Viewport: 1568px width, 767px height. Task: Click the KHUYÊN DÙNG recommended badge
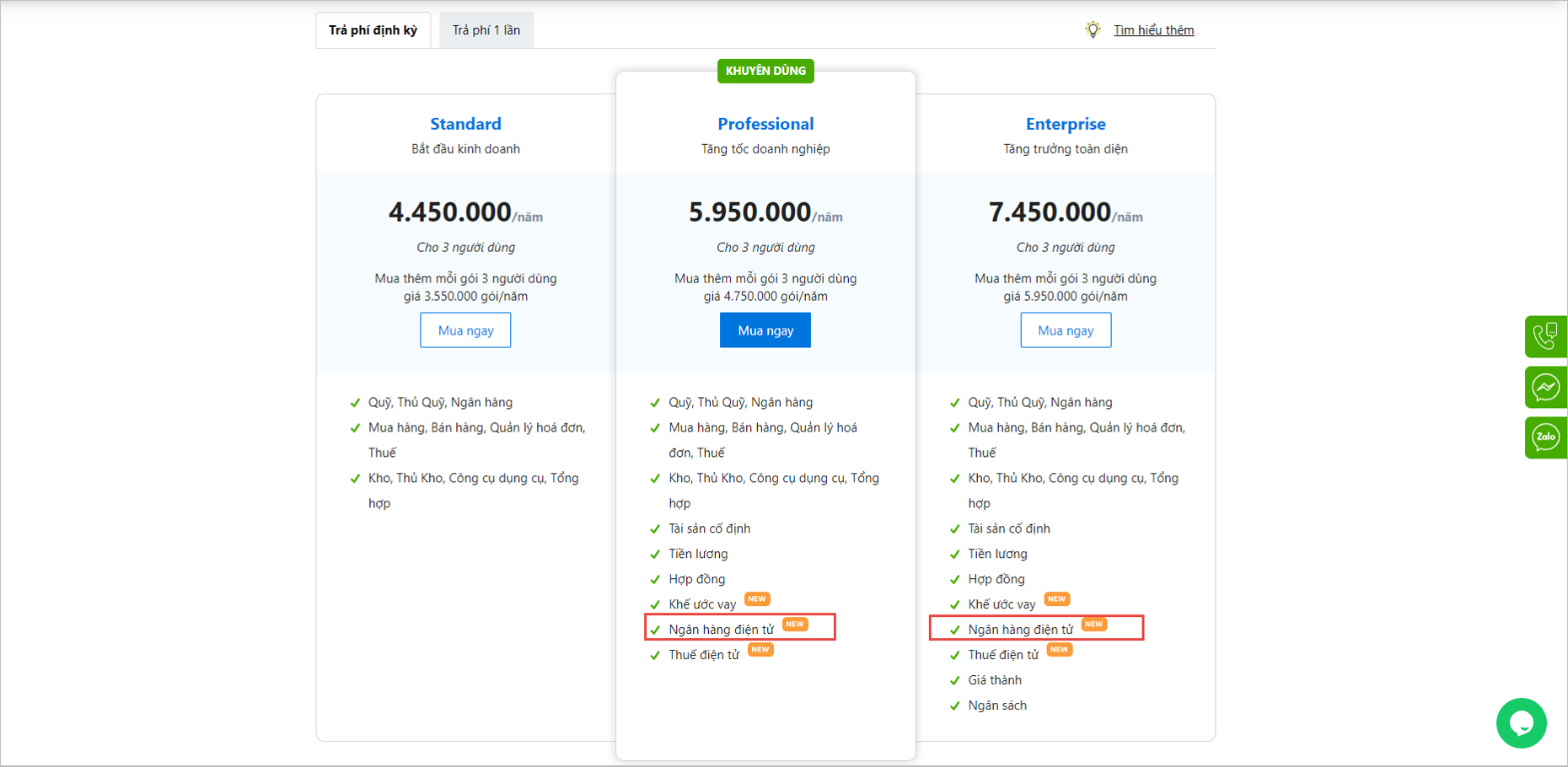tap(765, 71)
